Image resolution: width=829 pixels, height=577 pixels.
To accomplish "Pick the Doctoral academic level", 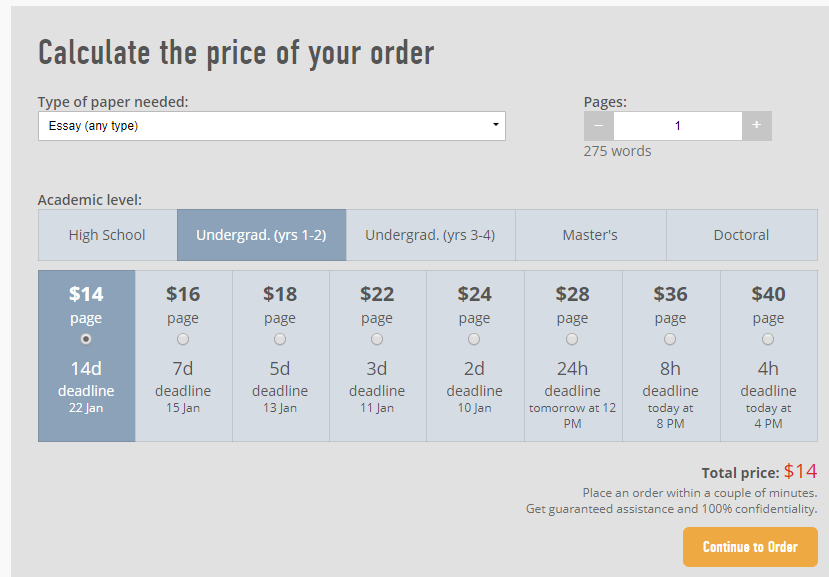I will (x=742, y=235).
